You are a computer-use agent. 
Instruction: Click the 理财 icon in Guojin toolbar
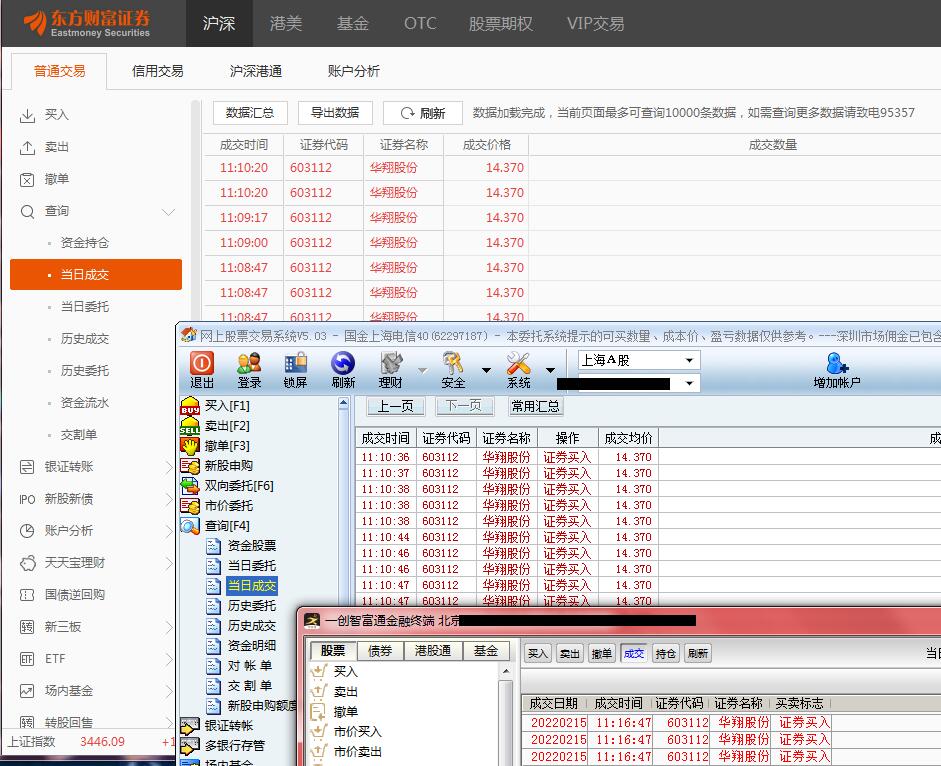point(391,363)
